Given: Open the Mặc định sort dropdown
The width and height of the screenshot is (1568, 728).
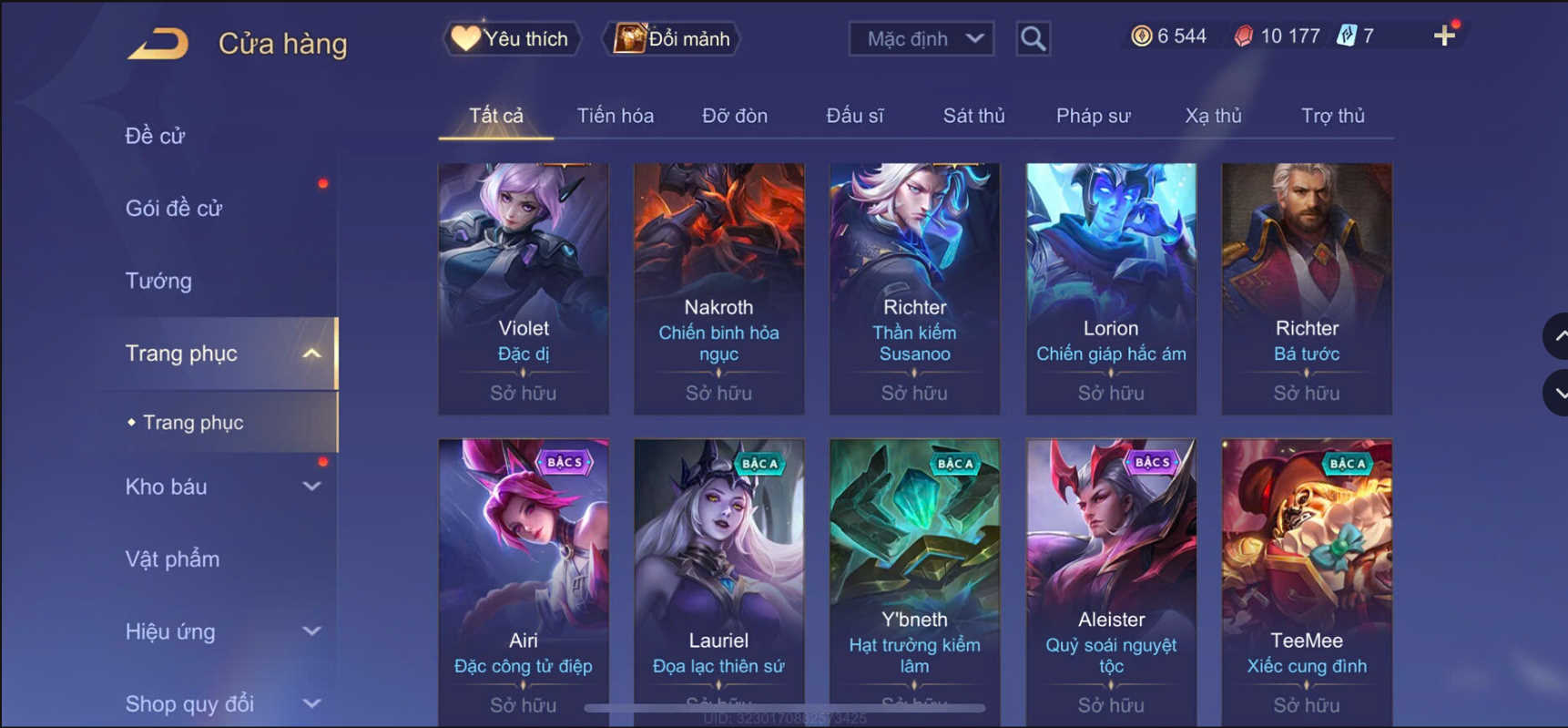Looking at the screenshot, I should 921,38.
